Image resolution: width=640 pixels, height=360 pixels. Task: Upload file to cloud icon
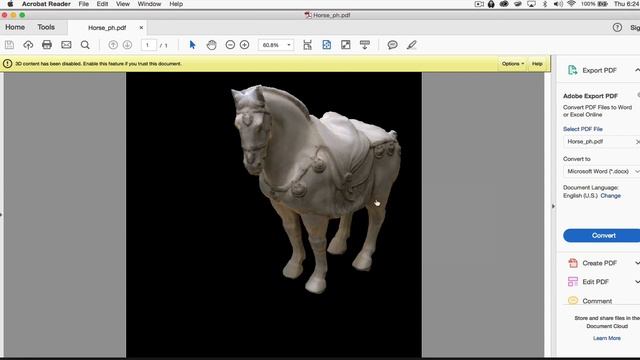(28, 45)
